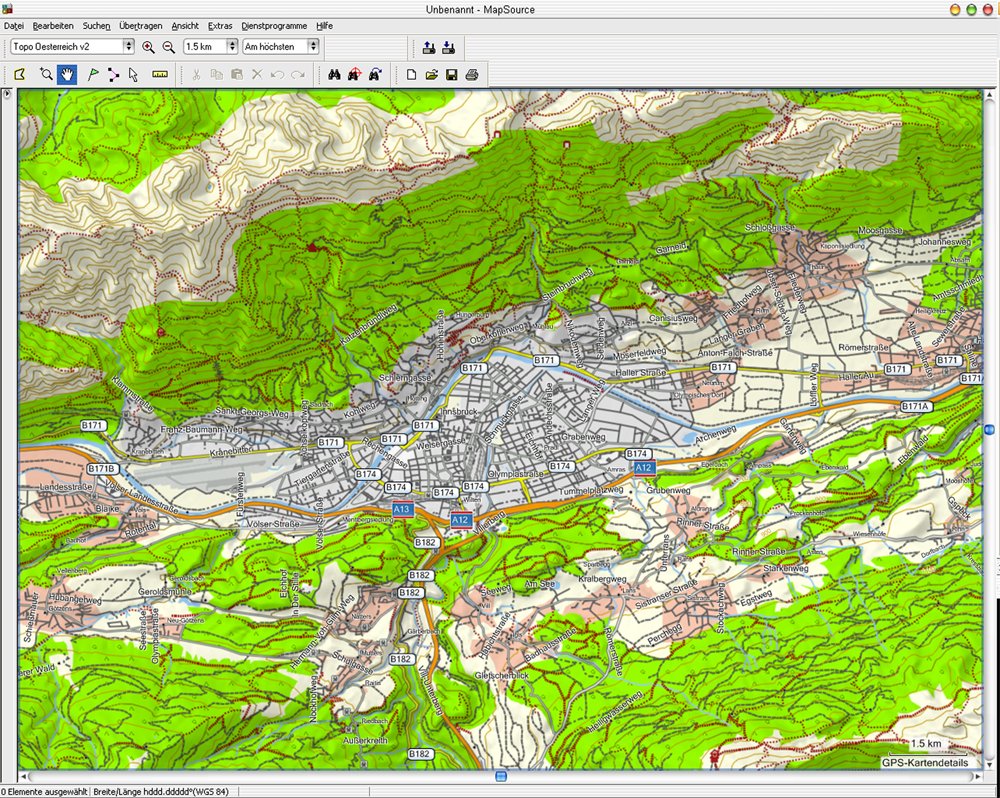Open the Datei menu
The height and width of the screenshot is (798, 1000).
pyautogui.click(x=13, y=26)
